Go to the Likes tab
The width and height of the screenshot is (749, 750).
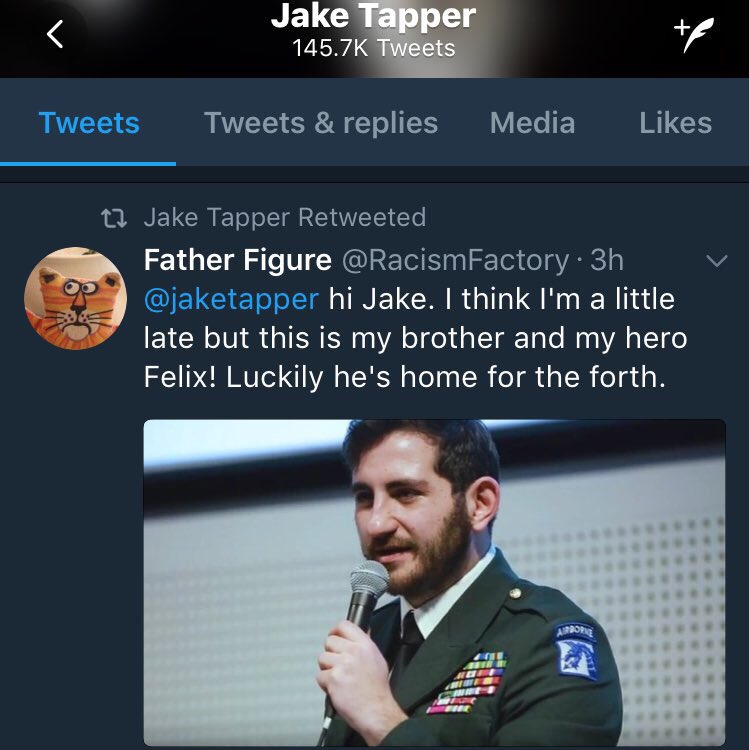[x=675, y=123]
